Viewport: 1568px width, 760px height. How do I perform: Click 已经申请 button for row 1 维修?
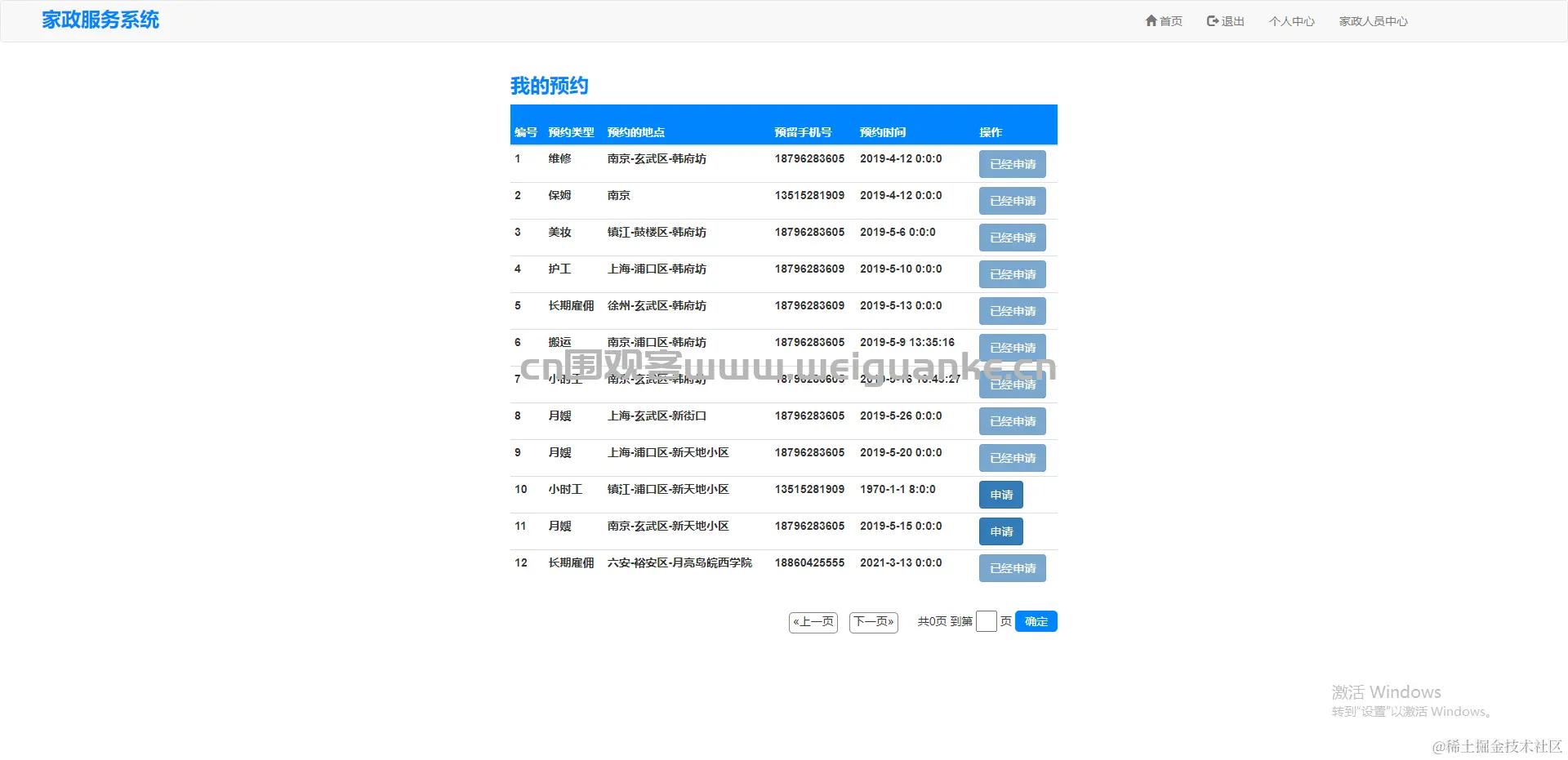pyautogui.click(x=1012, y=164)
